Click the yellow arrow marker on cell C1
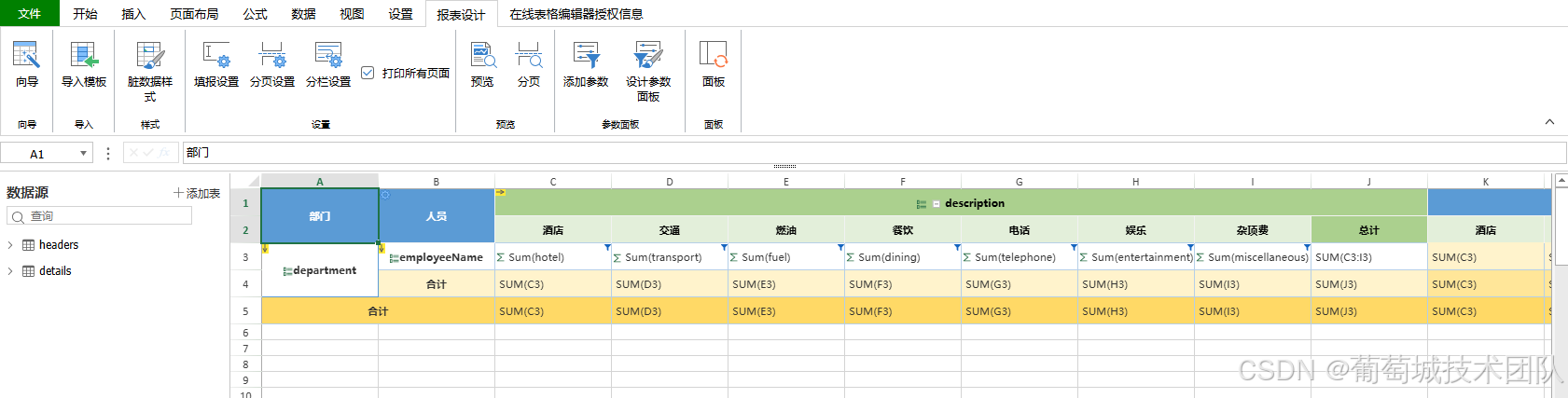This screenshot has height=398, width=1568. point(500,193)
